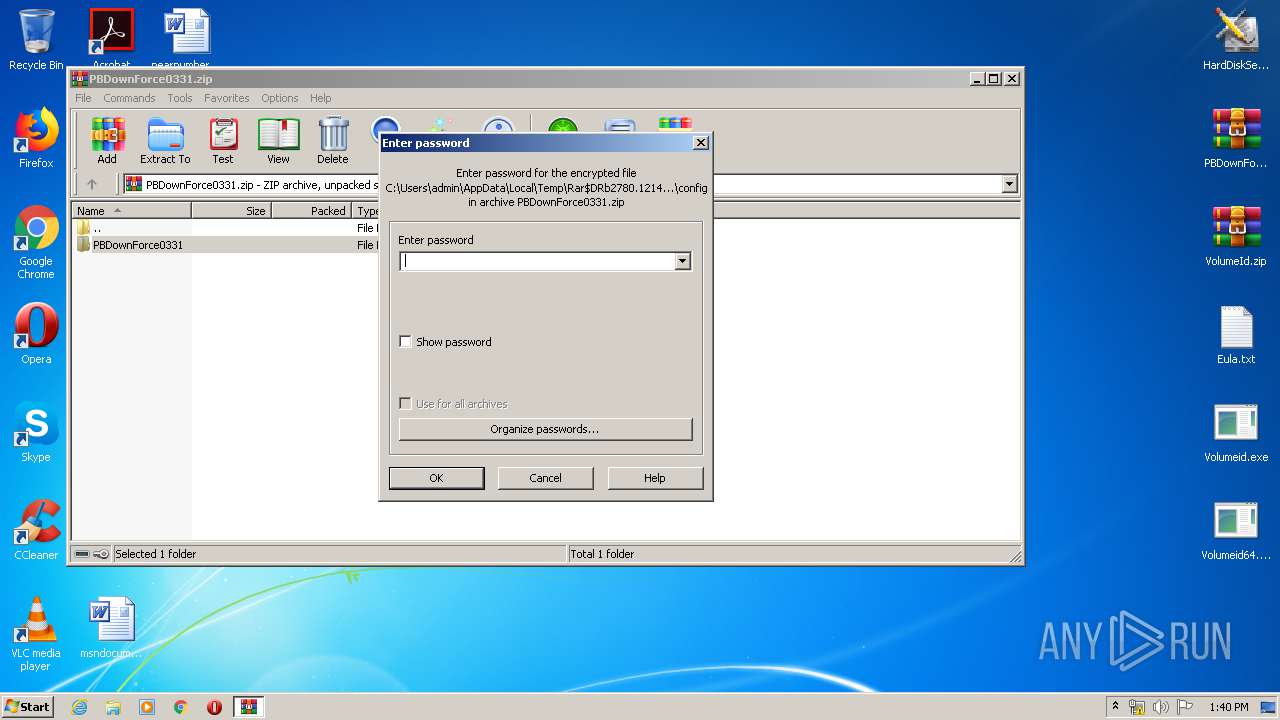Click Help button in password dialog

pyautogui.click(x=655, y=478)
